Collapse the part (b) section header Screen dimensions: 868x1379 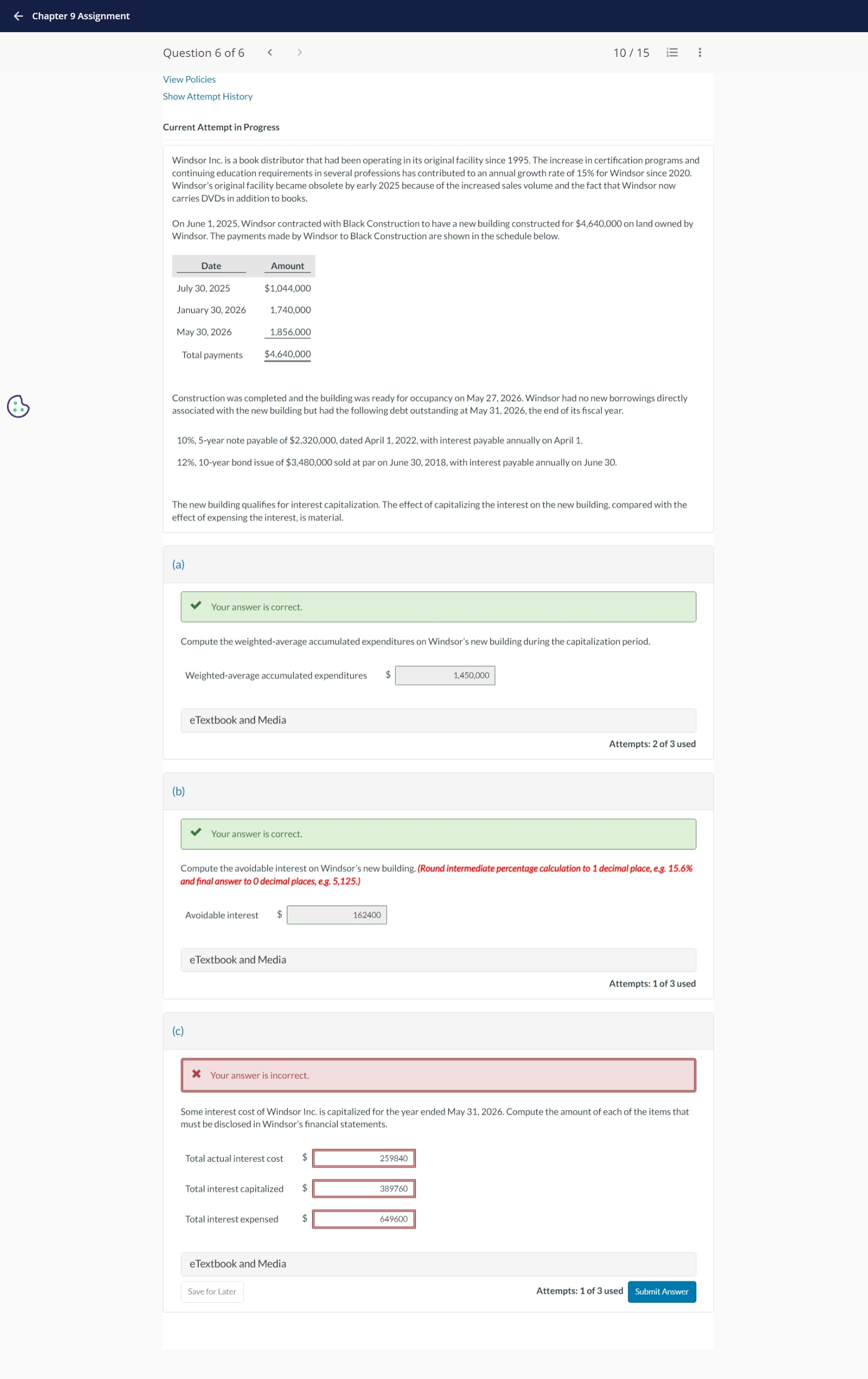[438, 791]
